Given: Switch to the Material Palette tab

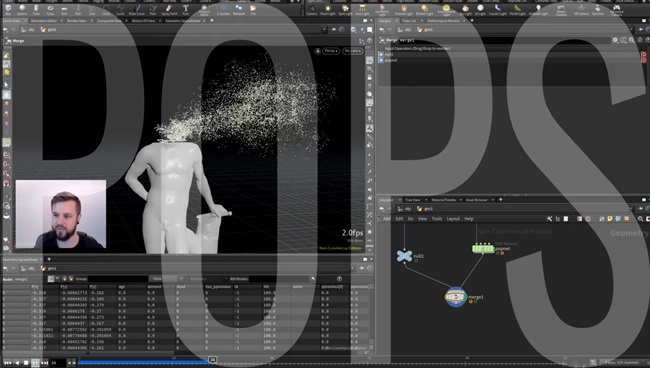Looking at the screenshot, I should pos(443,200).
